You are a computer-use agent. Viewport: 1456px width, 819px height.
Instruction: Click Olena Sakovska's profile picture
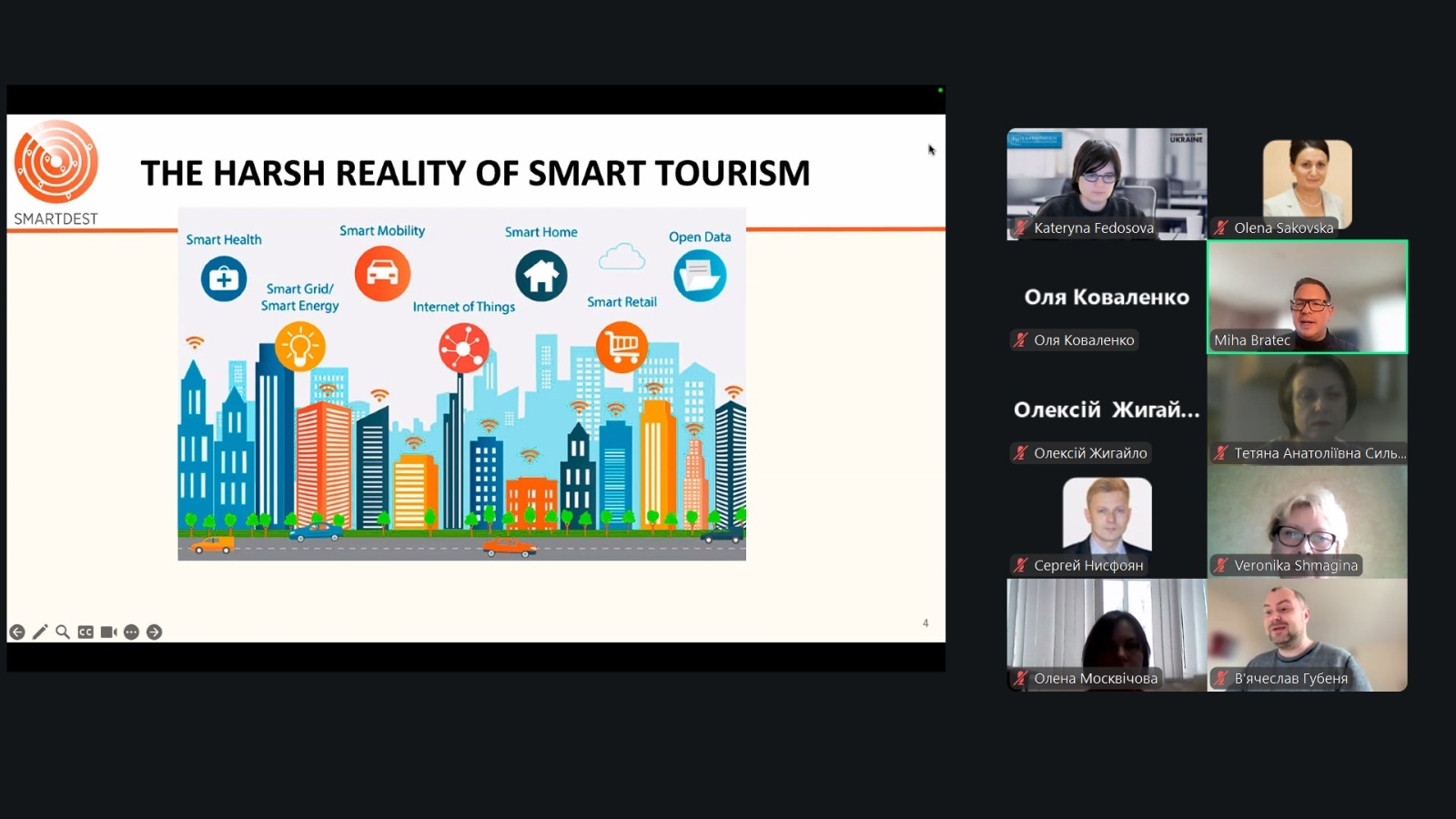point(1307,182)
